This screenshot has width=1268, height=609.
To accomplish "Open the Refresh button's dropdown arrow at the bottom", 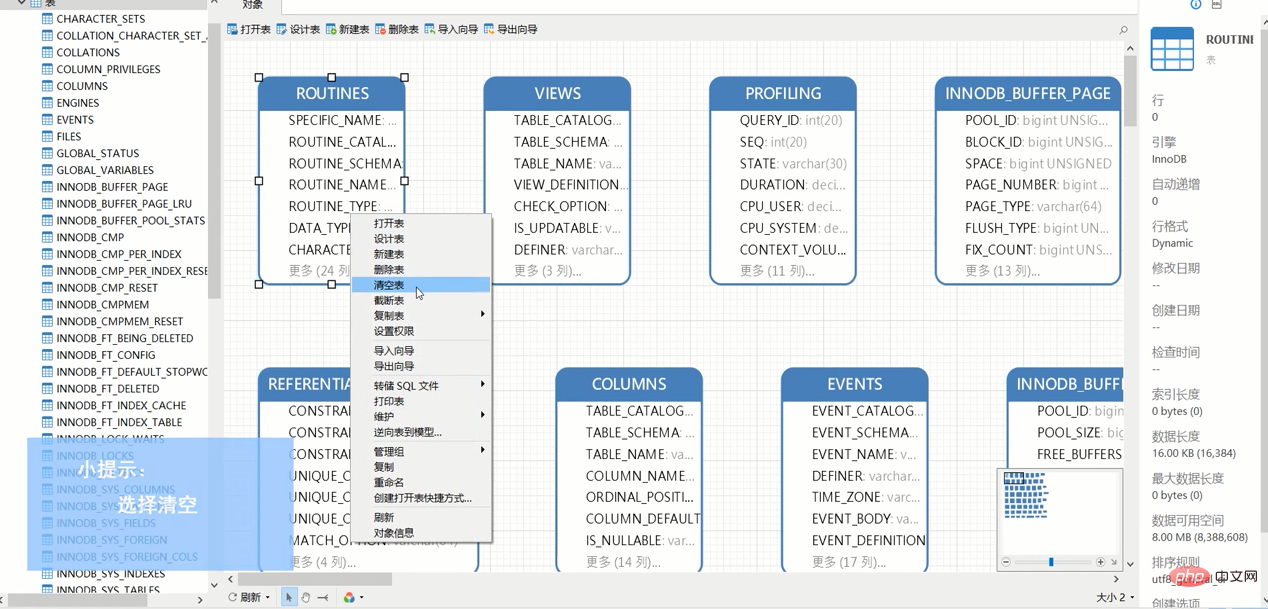I will (x=268, y=598).
